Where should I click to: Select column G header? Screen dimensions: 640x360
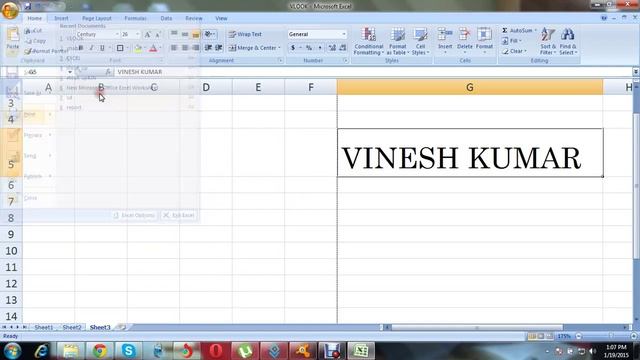click(x=470, y=87)
